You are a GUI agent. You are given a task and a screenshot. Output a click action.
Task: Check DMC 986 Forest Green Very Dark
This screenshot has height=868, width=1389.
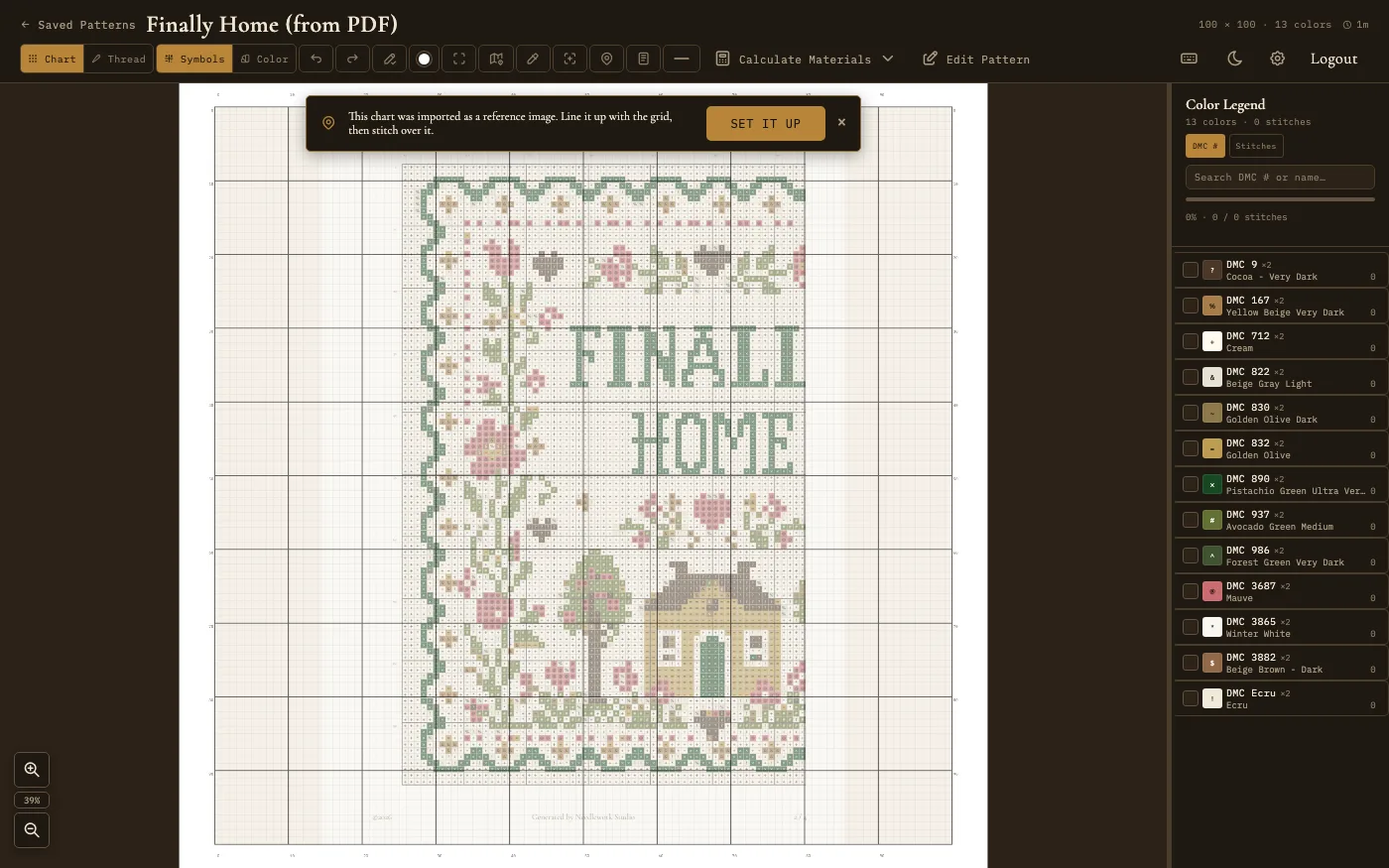click(1191, 556)
